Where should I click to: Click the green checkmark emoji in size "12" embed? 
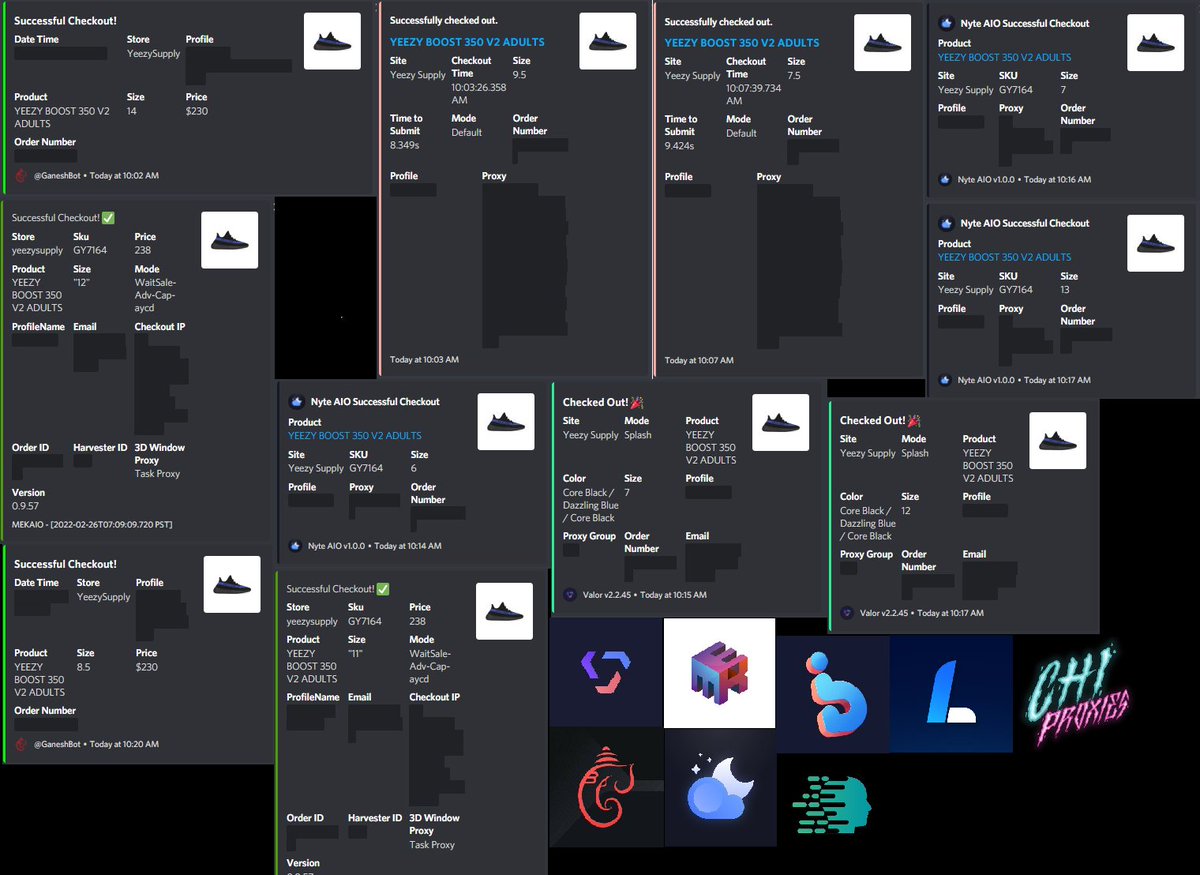pos(108,217)
